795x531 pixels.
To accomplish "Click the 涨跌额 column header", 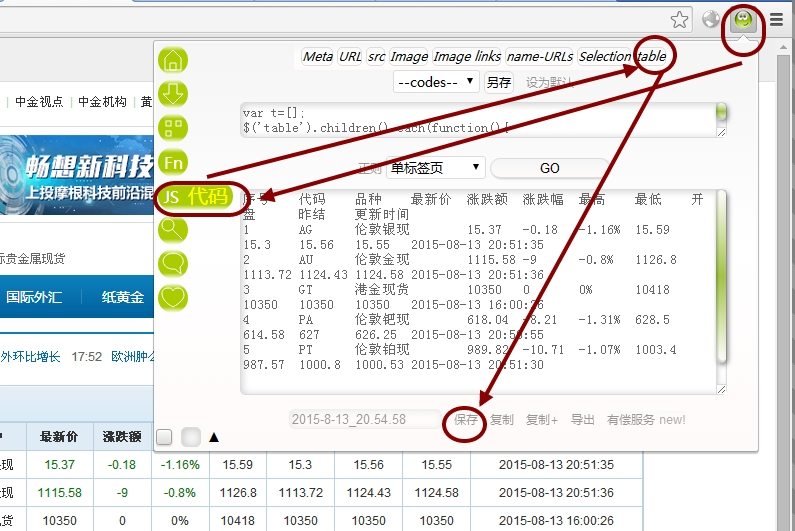I will pyautogui.click(x=122, y=437).
